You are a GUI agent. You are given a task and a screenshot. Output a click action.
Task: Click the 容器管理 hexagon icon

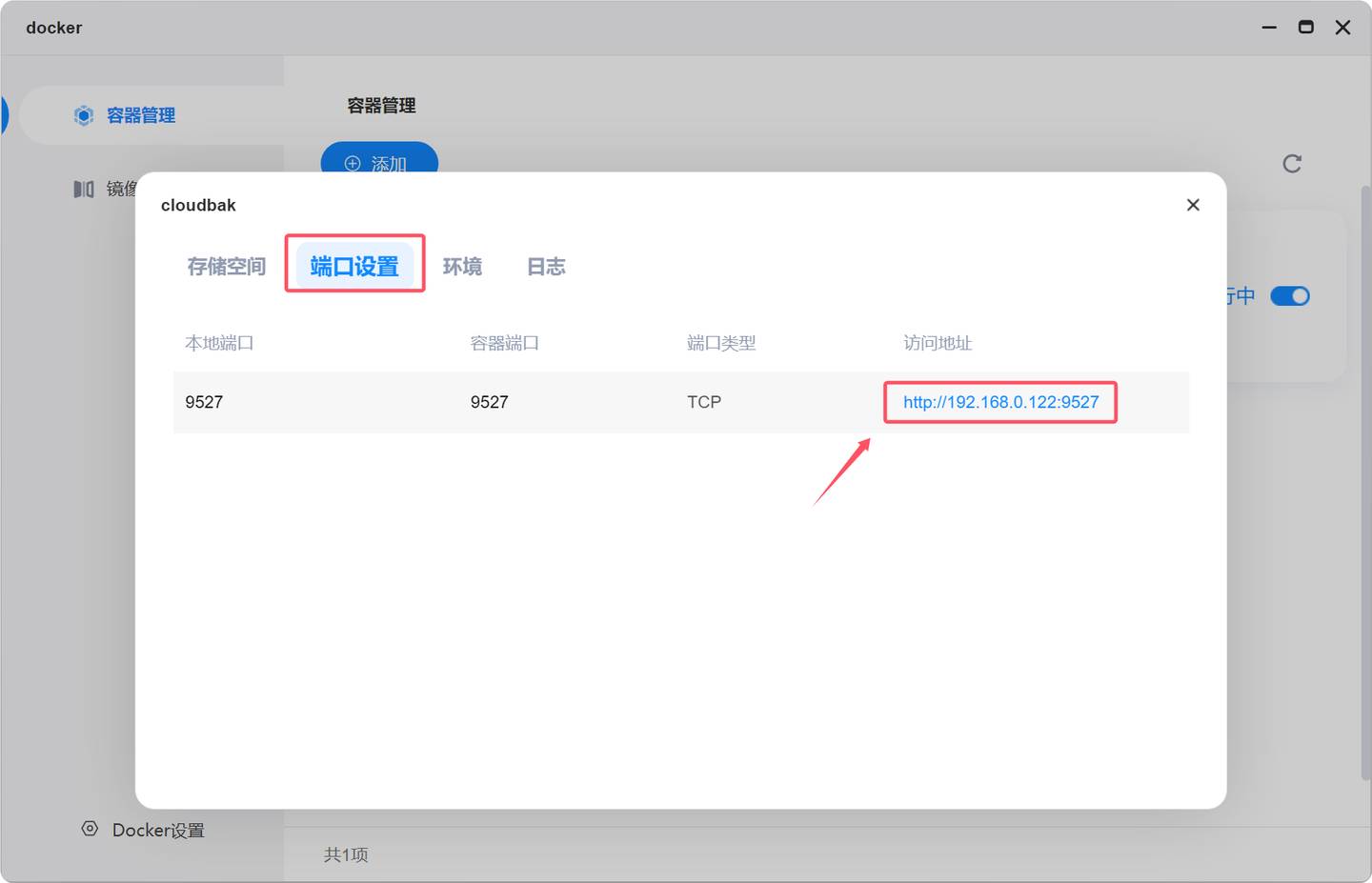[x=84, y=115]
